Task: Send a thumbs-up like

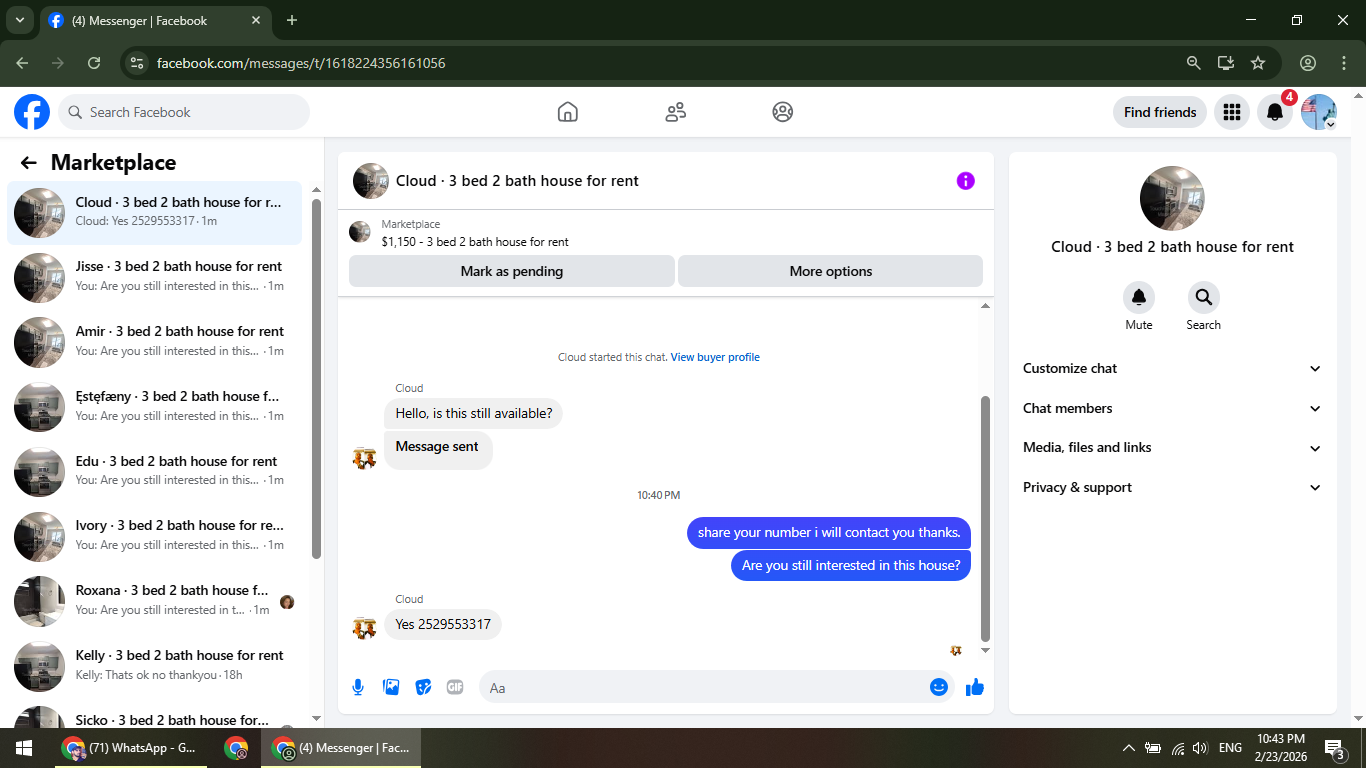Action: click(975, 687)
